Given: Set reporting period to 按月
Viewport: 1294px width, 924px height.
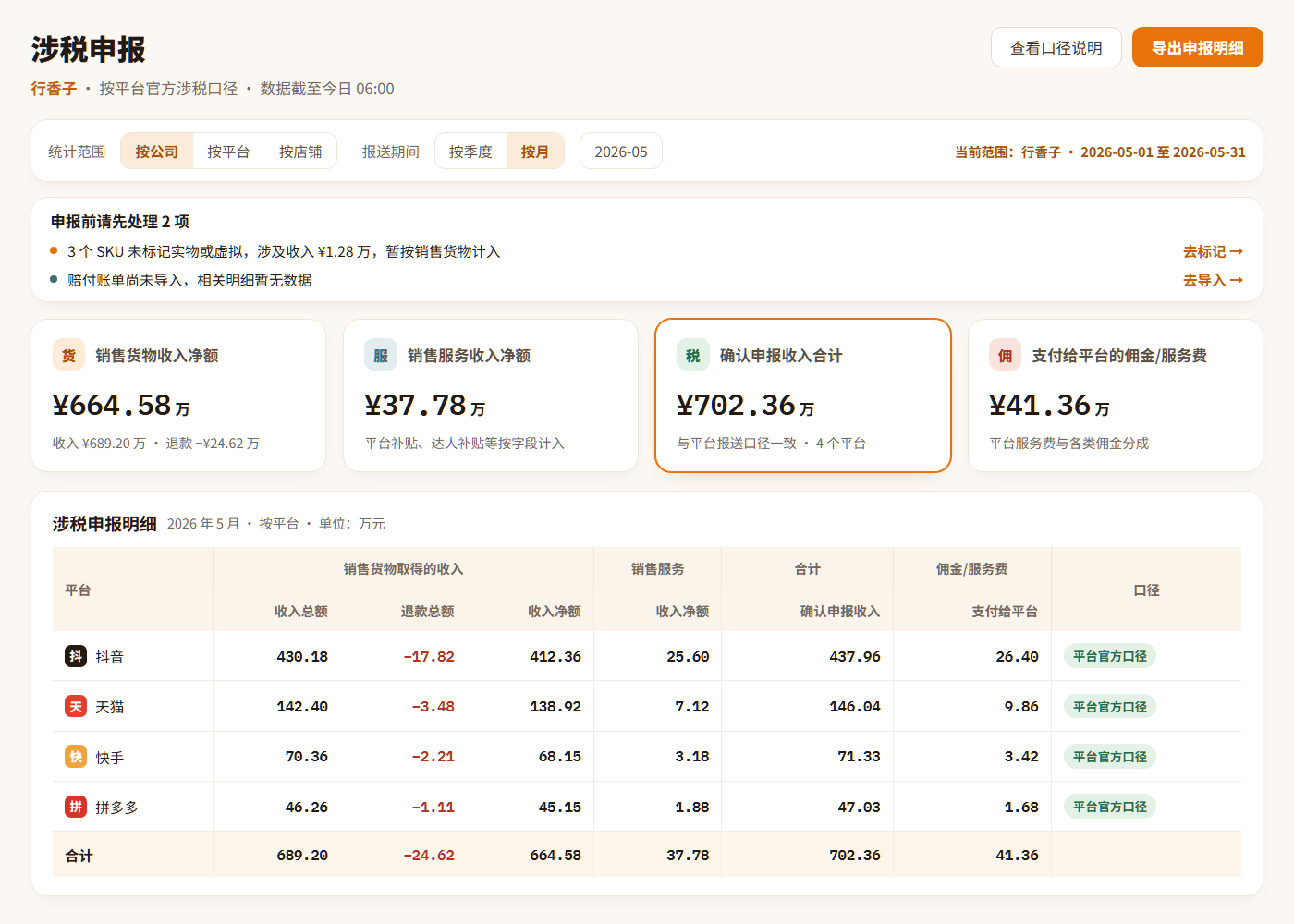Looking at the screenshot, I should pos(535,152).
